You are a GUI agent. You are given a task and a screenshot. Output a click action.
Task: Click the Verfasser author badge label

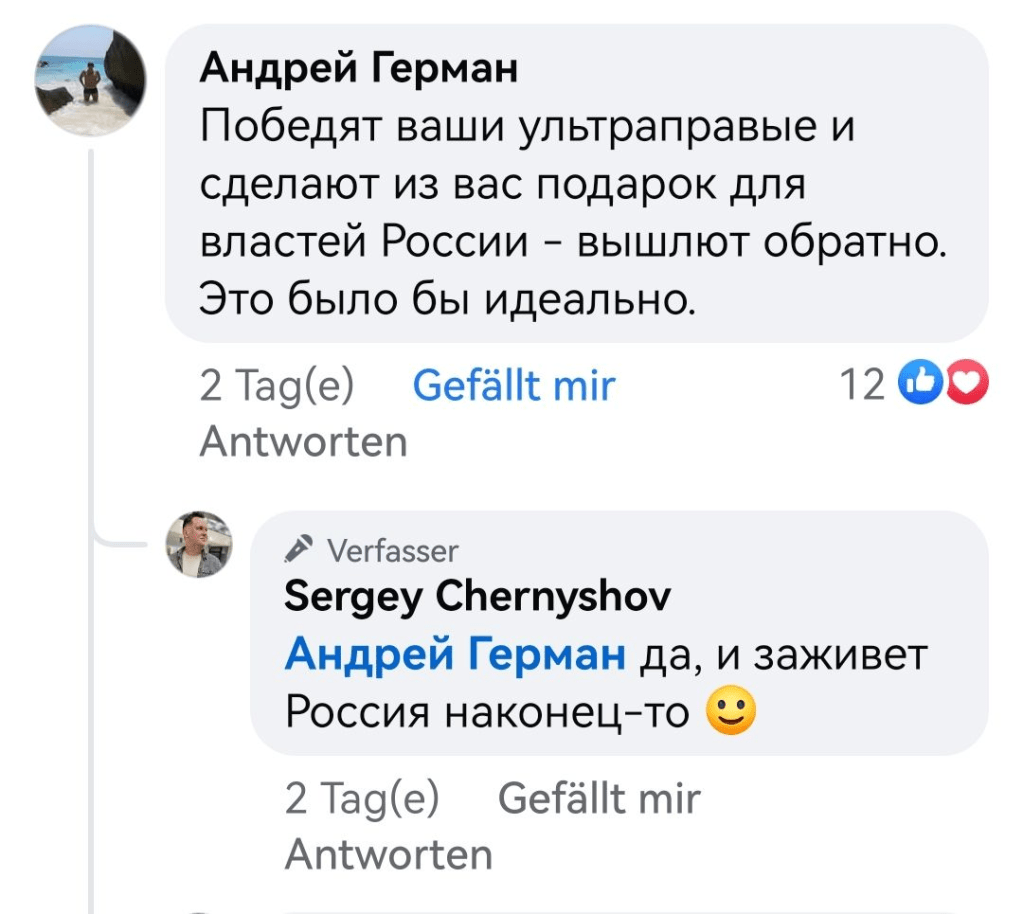coord(393,550)
